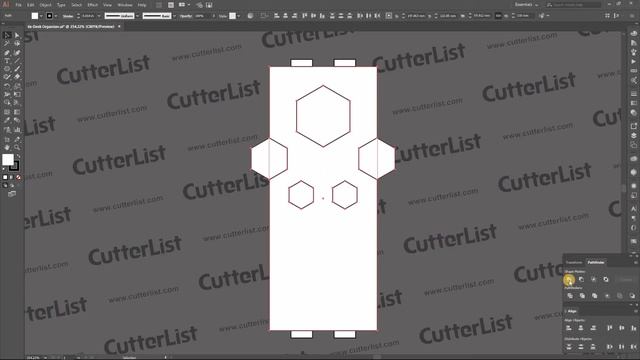Viewport: 640px width, 360px height.
Task: Click Vertical Align Bottom in Align panel
Action: click(x=633, y=328)
